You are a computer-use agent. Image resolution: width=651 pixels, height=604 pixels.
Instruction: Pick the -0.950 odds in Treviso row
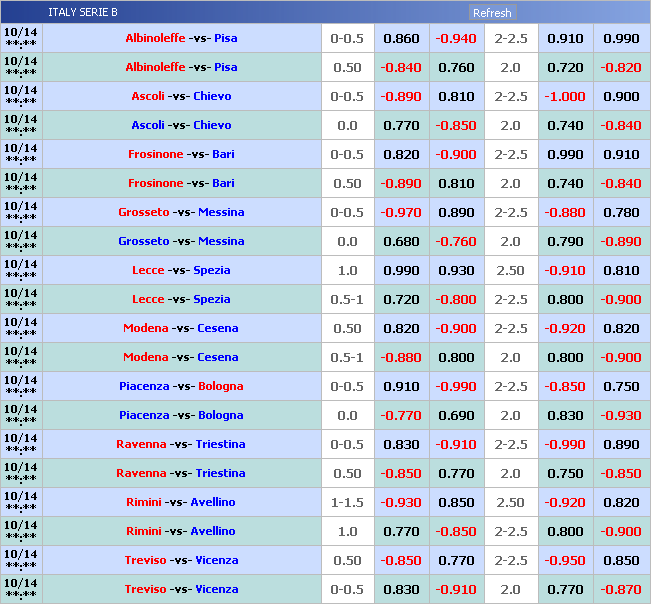click(565, 560)
